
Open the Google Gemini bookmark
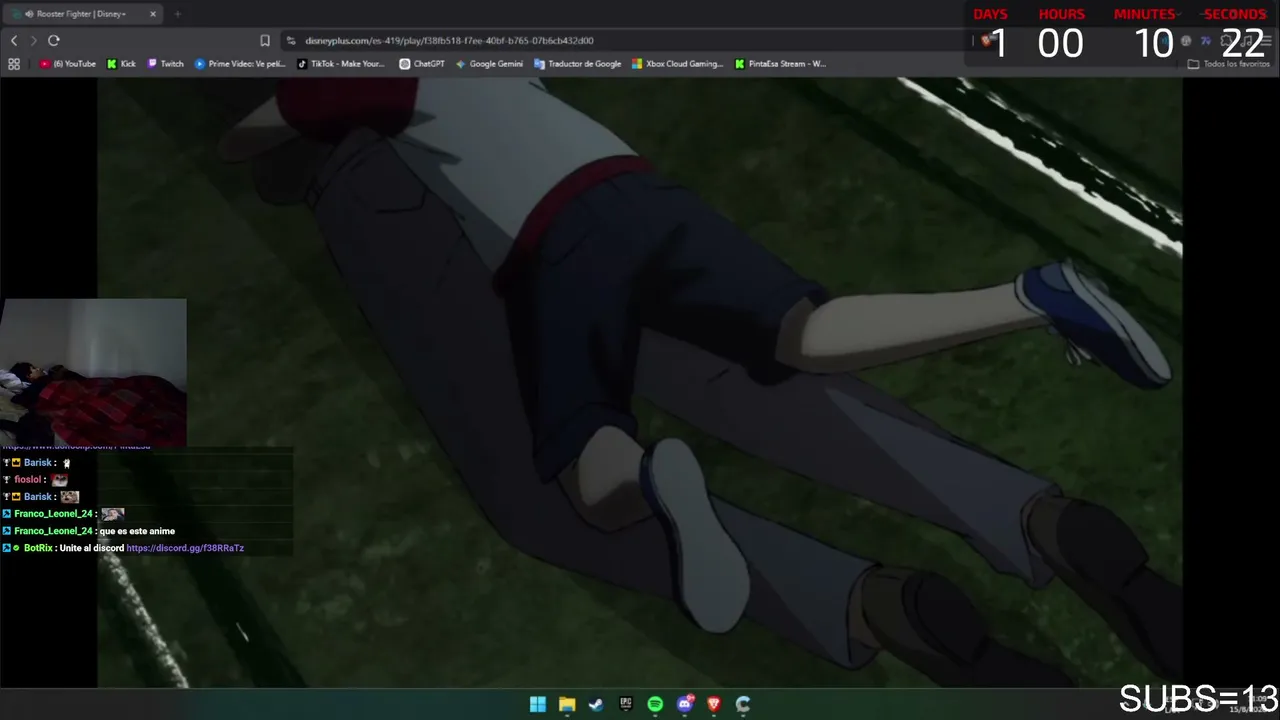point(490,64)
